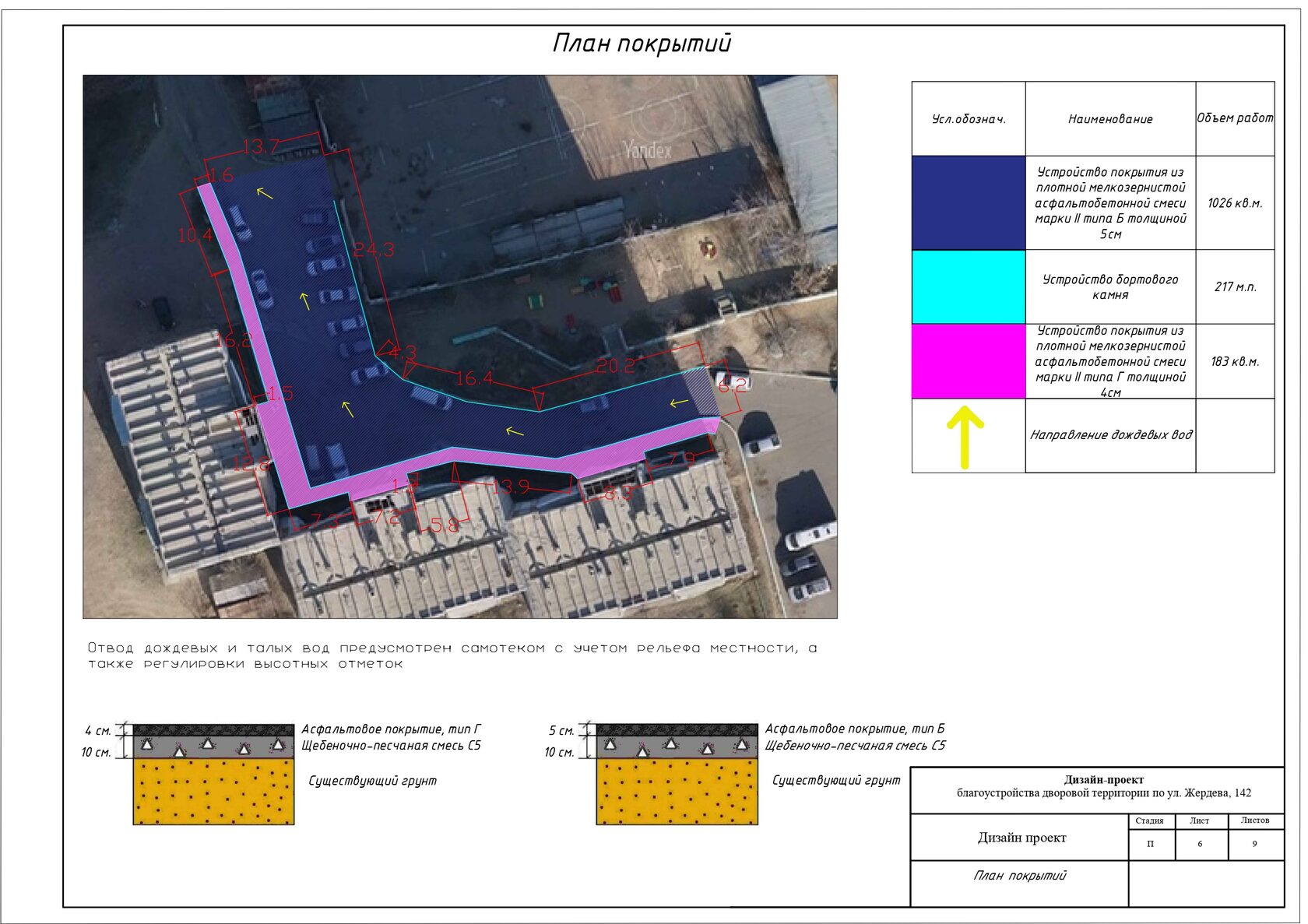
Task: Click the 'Объем работ' table header
Action: coord(1235,118)
